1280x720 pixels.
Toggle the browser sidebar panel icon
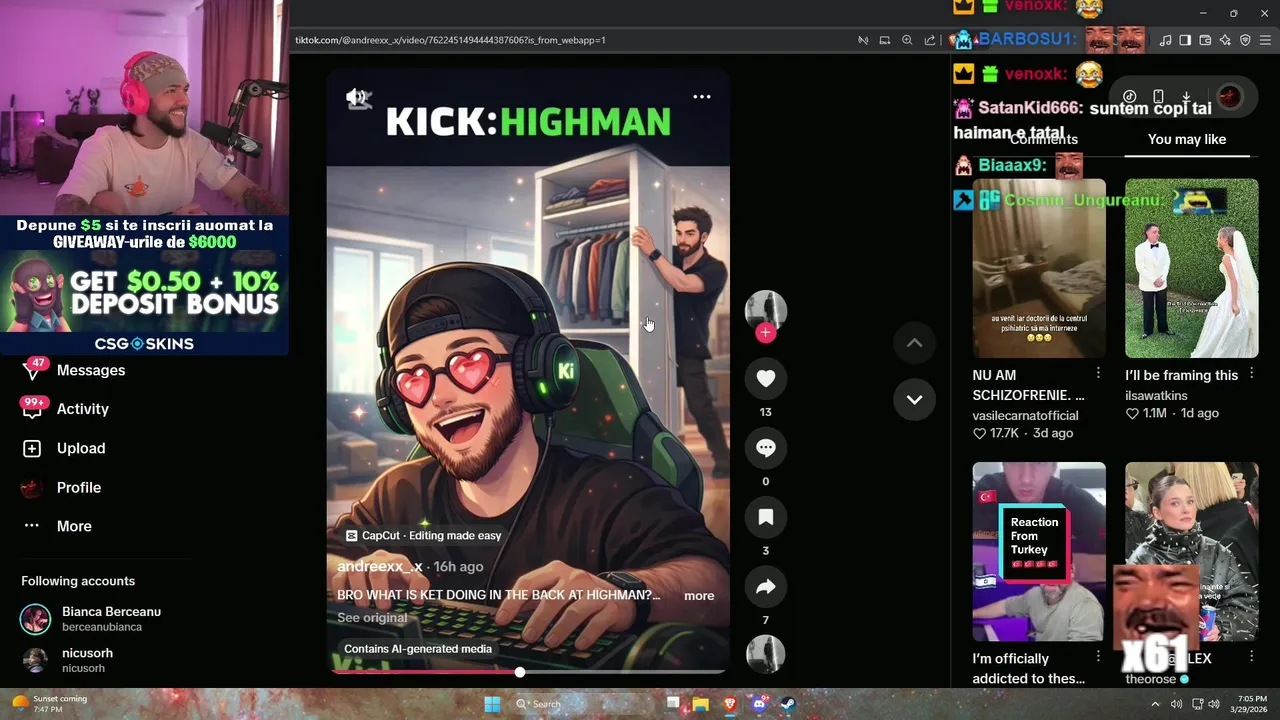click(x=1185, y=40)
